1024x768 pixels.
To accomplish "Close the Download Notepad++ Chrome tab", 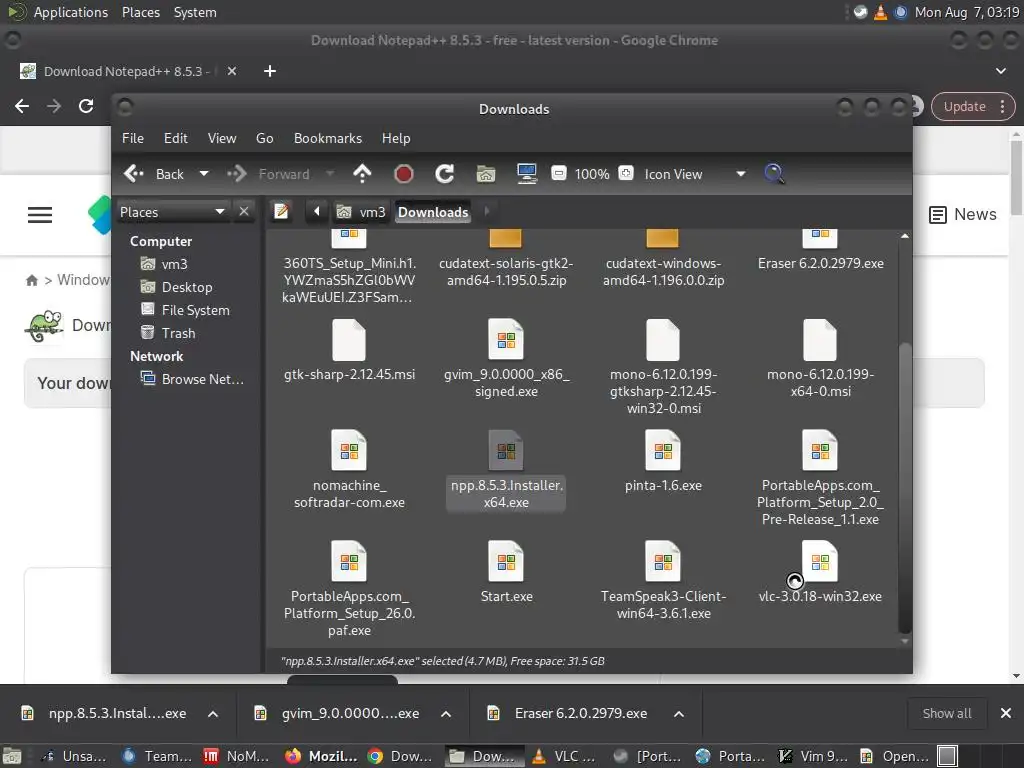I will tap(232, 71).
